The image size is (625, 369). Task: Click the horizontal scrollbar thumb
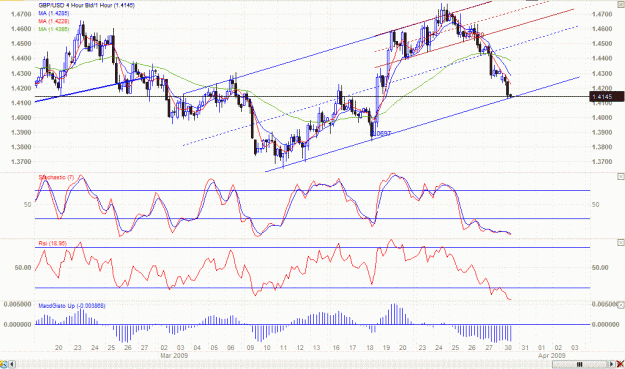[x=580, y=364]
